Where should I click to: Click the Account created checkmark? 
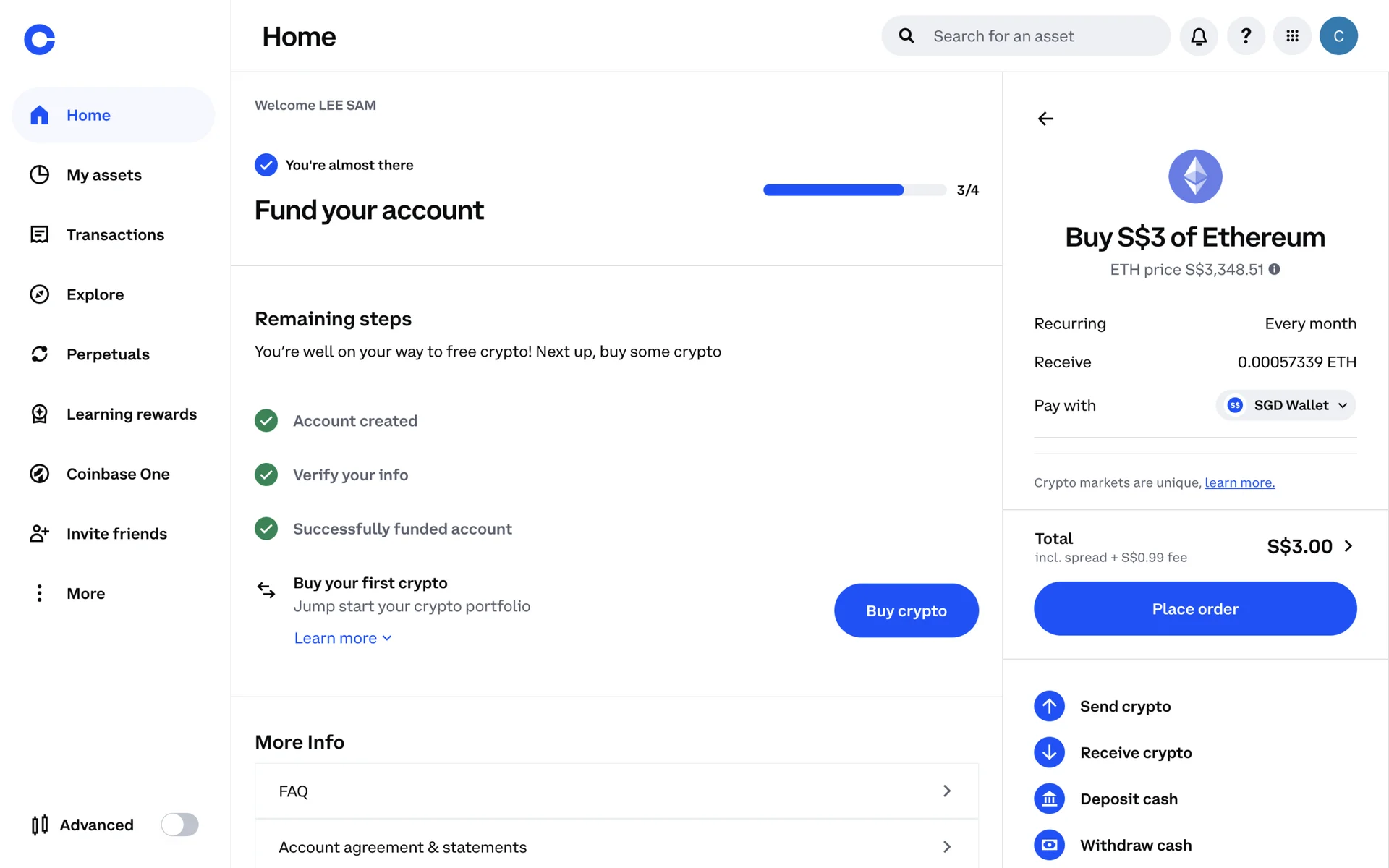coord(266,421)
